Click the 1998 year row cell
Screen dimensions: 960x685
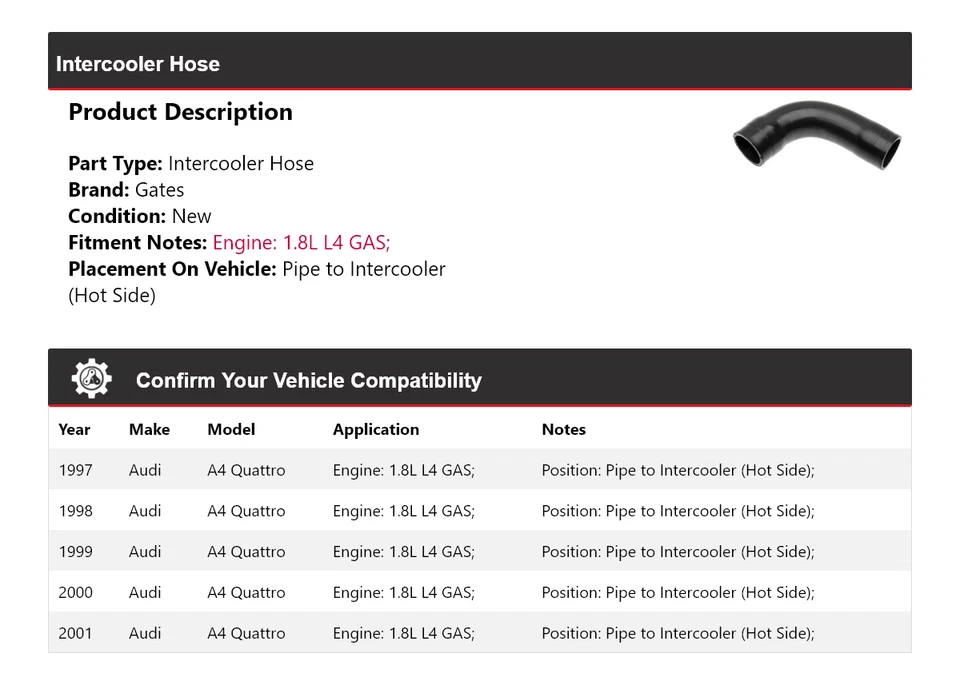75,511
